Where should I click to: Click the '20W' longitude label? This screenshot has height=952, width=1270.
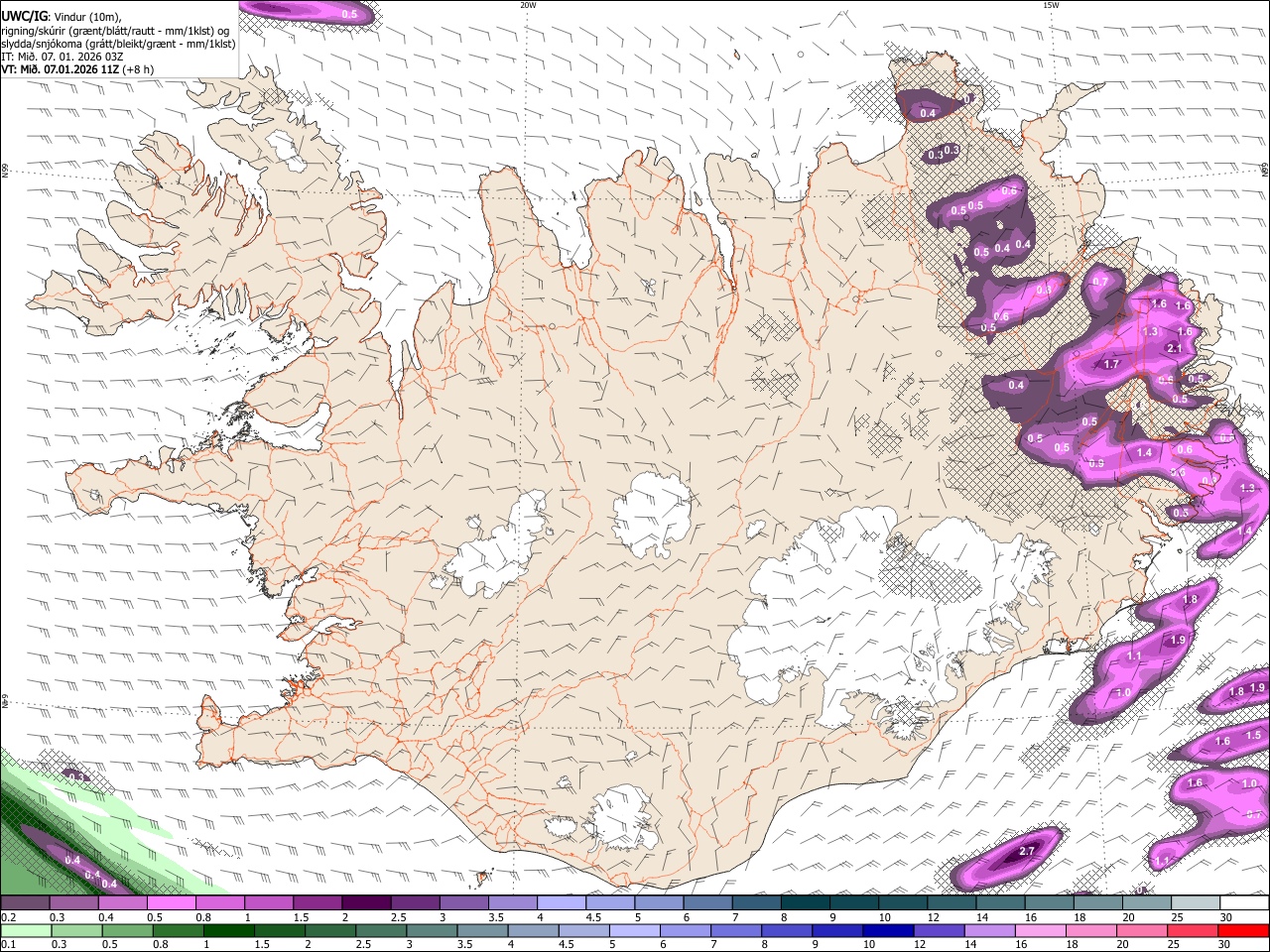(528, 5)
